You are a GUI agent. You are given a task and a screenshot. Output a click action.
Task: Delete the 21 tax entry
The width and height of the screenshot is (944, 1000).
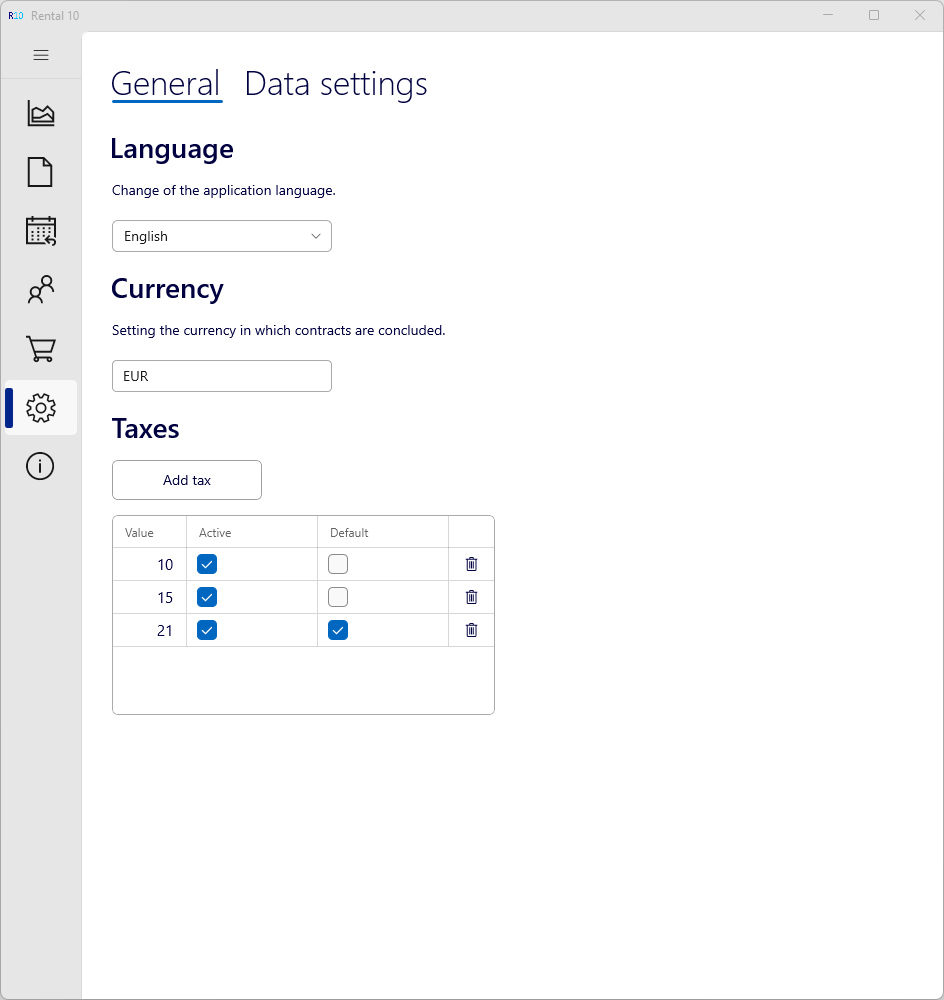coord(472,630)
